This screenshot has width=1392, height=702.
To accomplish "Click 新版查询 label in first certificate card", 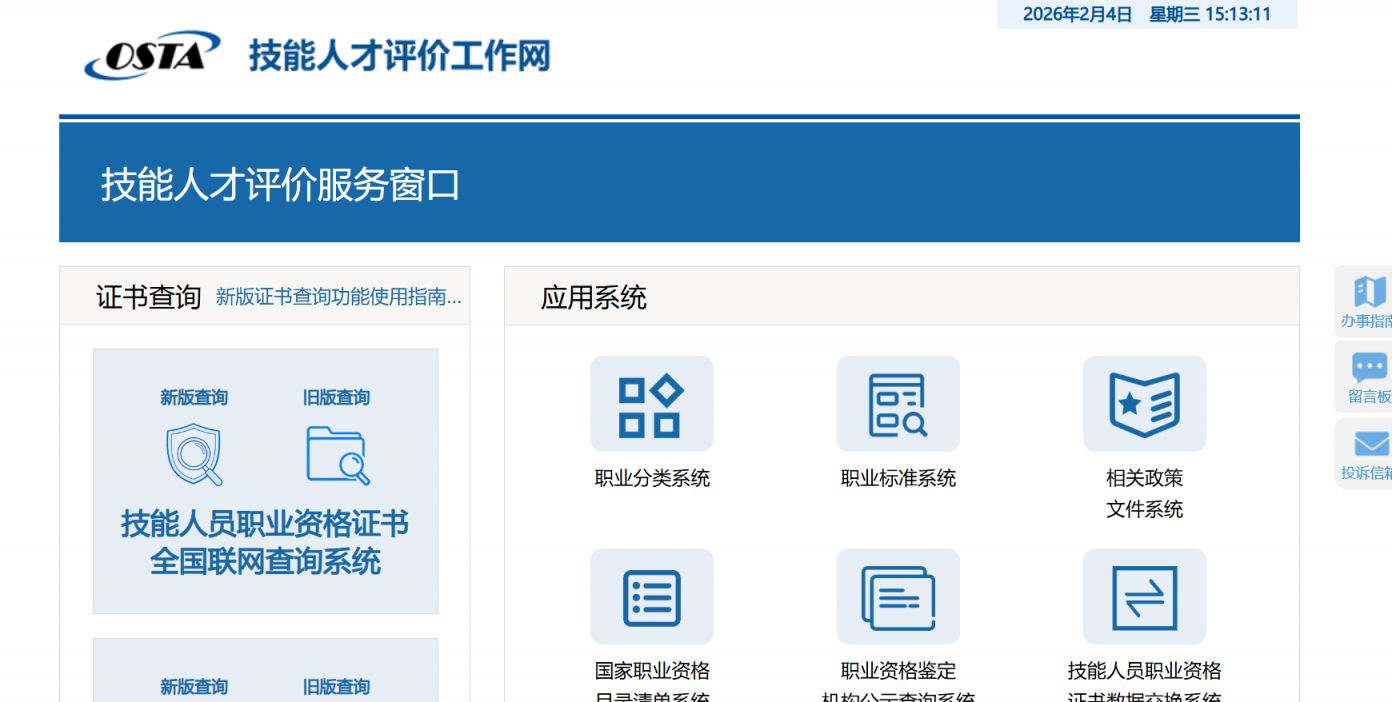I will pyautogui.click(x=194, y=398).
